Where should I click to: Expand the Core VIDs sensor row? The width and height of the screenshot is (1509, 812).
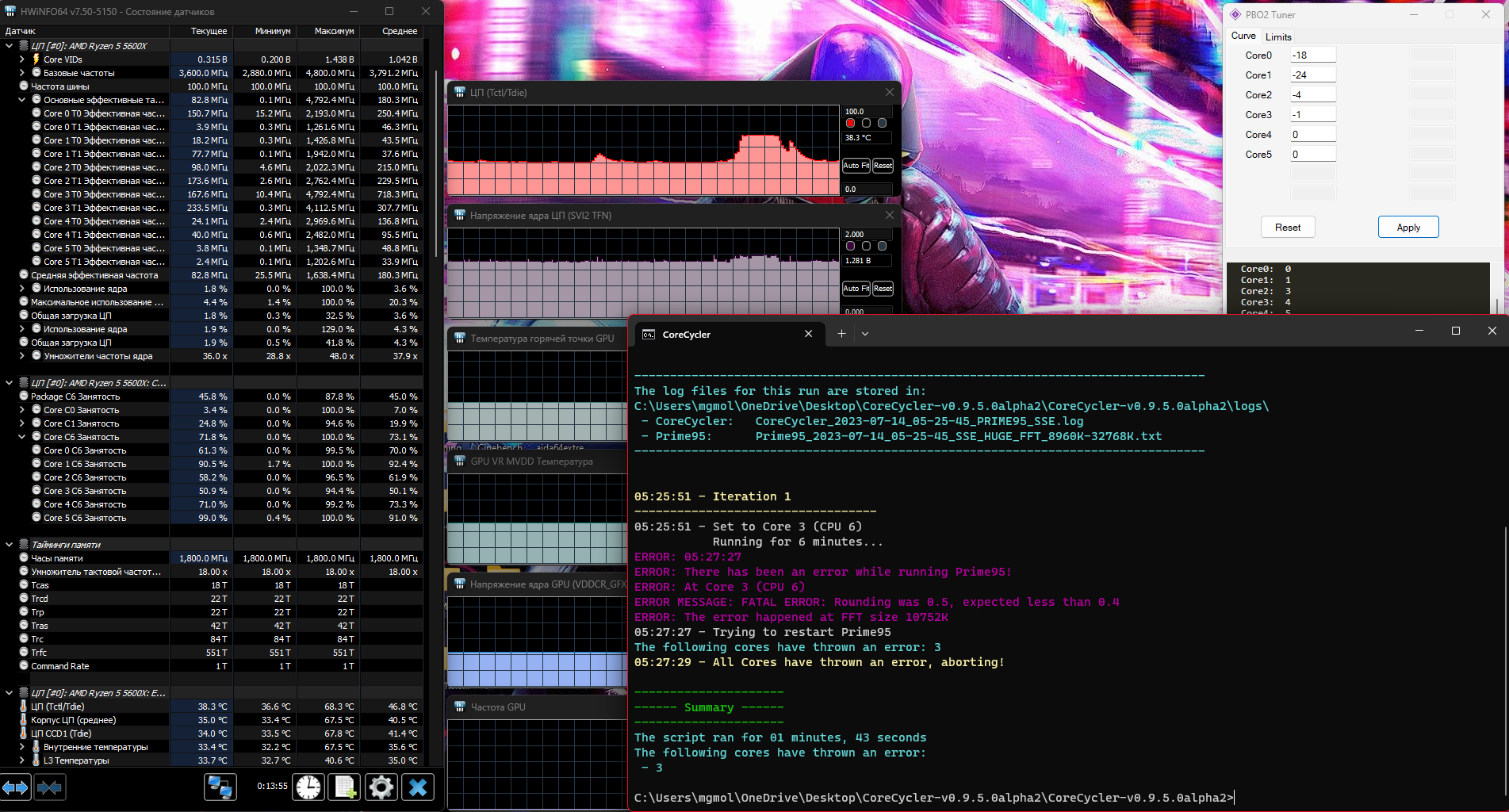[22, 59]
